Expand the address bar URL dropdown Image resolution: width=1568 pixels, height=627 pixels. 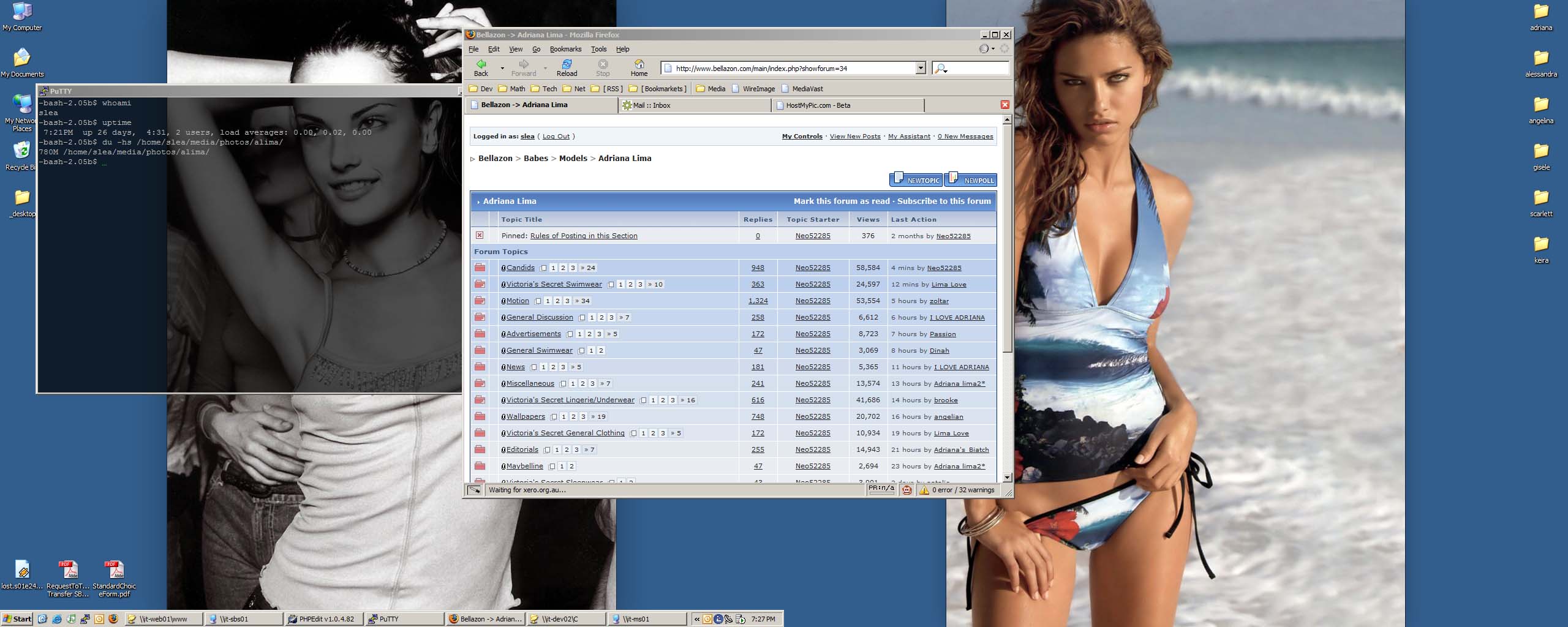point(920,68)
